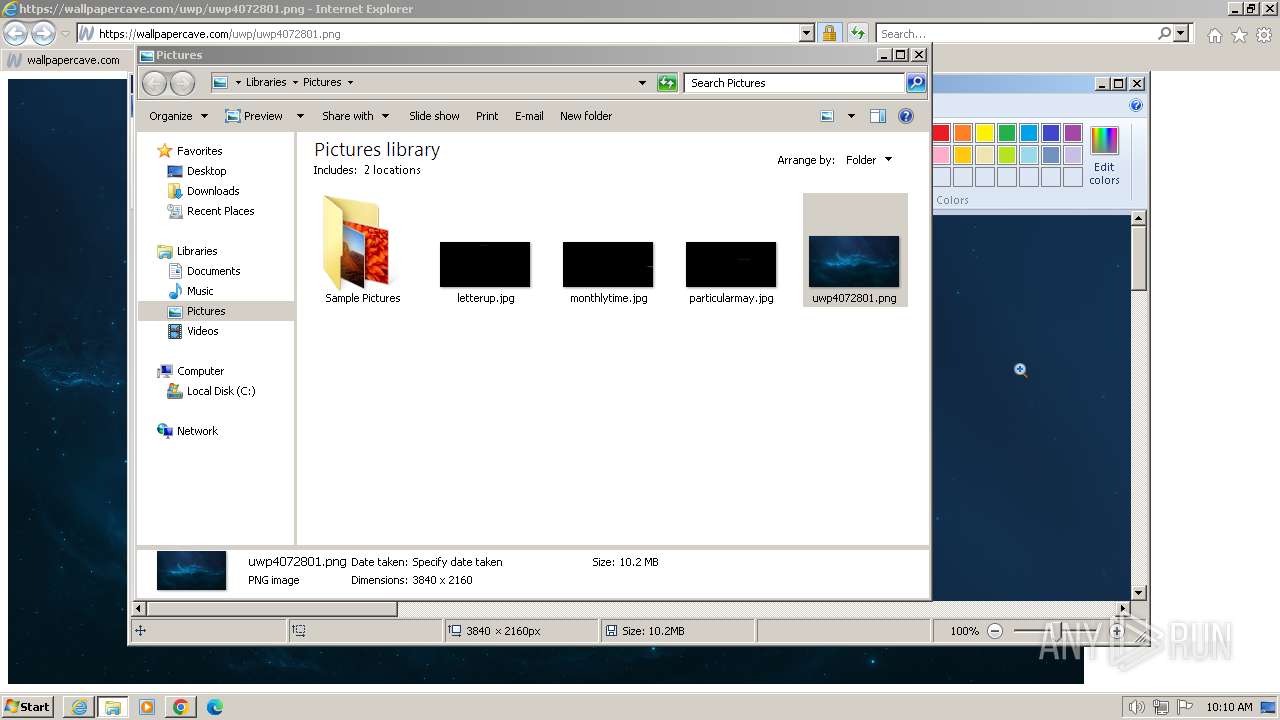Click the Search Pictures magnifier button
The image size is (1280, 720).
[x=916, y=83]
